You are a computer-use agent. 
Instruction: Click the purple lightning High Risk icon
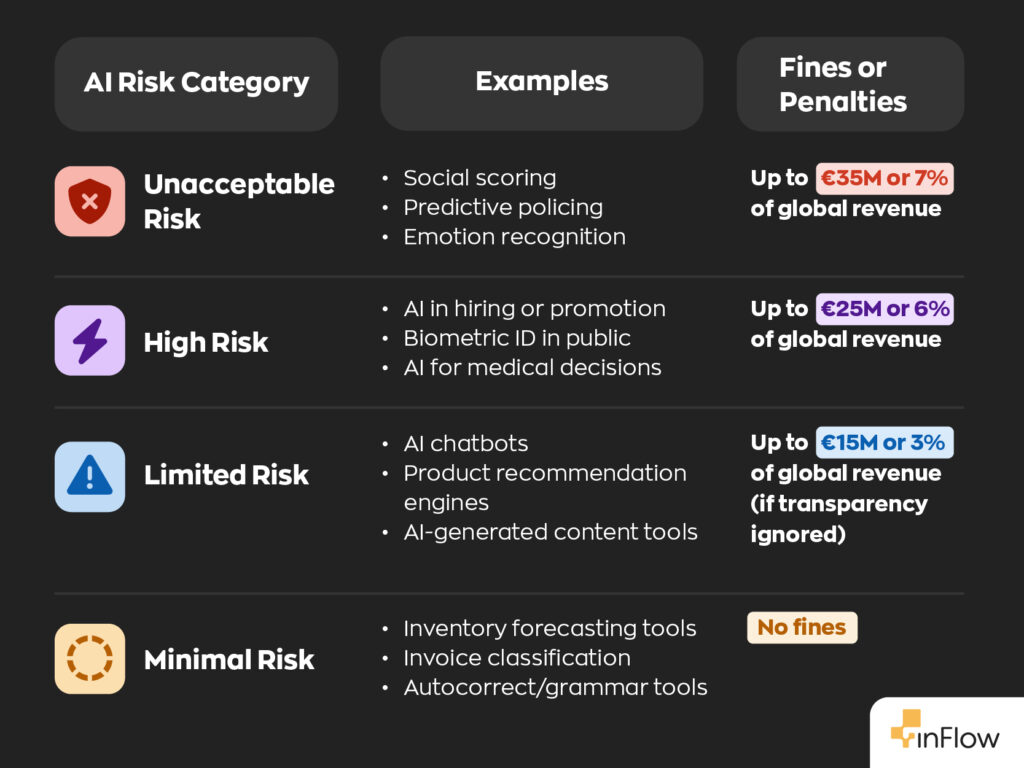pos(90,340)
